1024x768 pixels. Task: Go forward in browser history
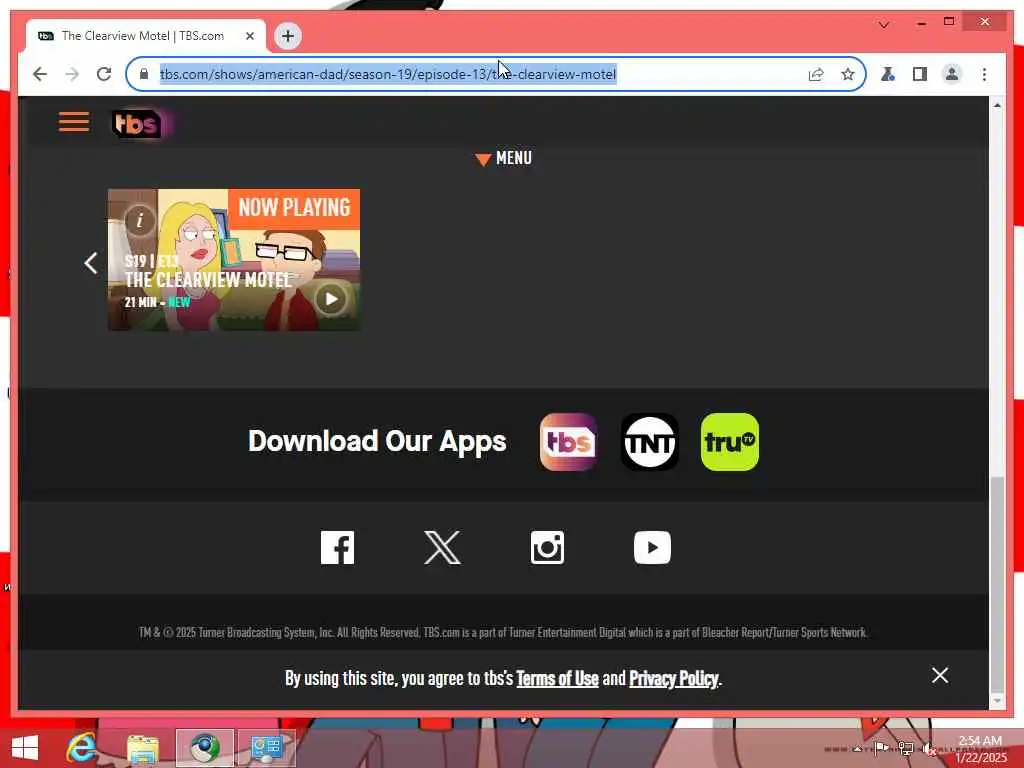click(x=72, y=74)
